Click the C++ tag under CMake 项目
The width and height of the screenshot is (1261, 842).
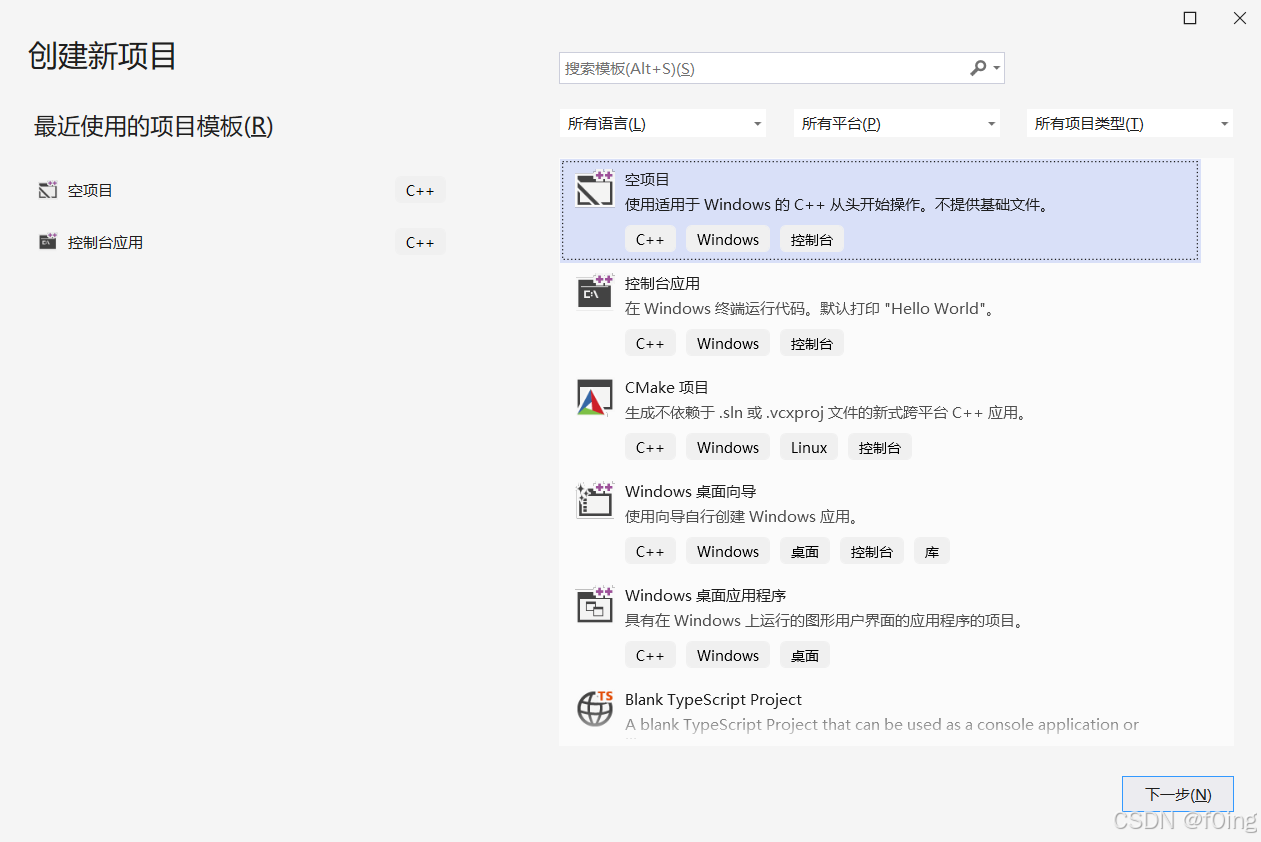click(650, 447)
